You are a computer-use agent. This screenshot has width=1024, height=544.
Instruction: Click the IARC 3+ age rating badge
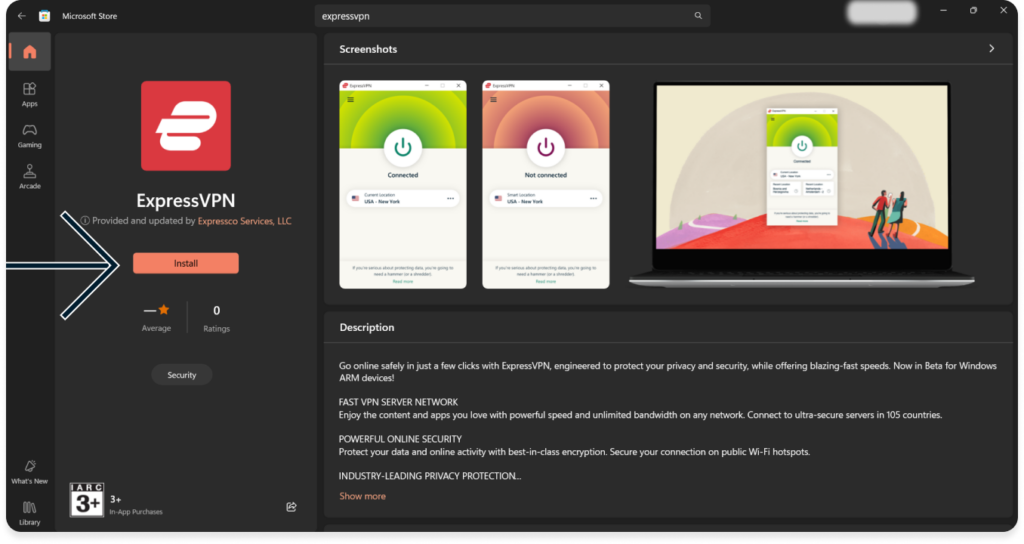[x=86, y=499]
